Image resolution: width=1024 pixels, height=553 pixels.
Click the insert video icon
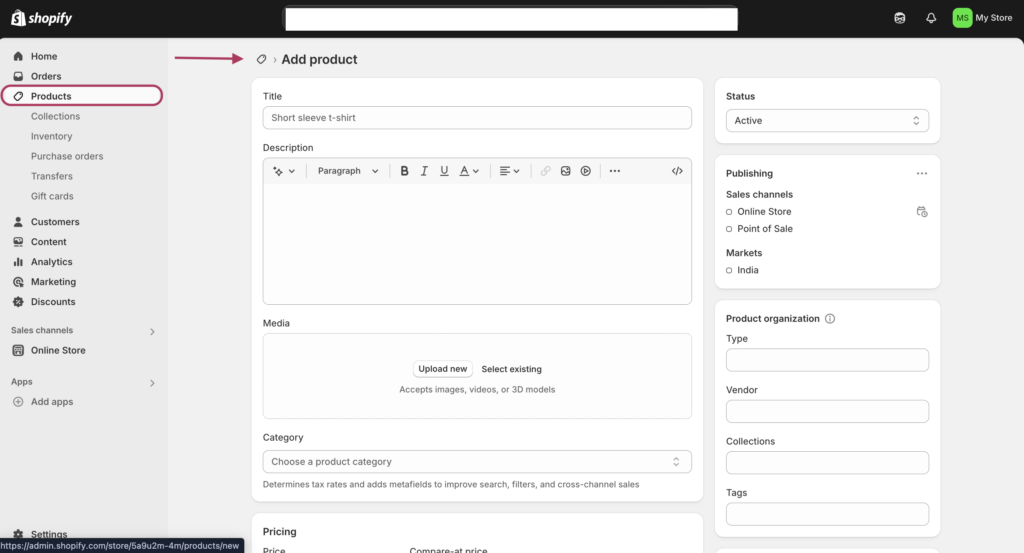[x=586, y=171]
